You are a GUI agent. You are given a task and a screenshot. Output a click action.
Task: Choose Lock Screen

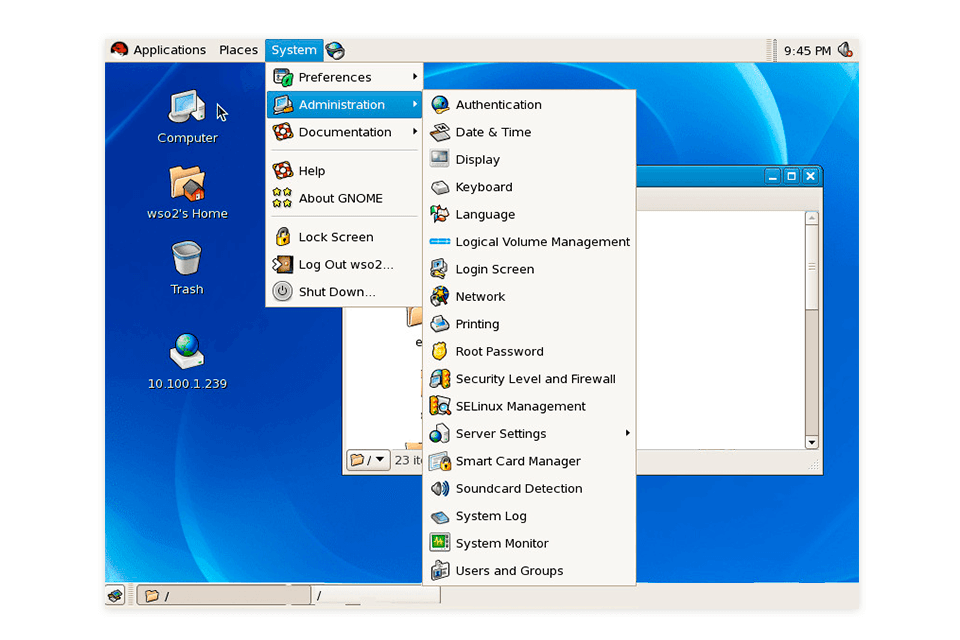[x=345, y=237]
